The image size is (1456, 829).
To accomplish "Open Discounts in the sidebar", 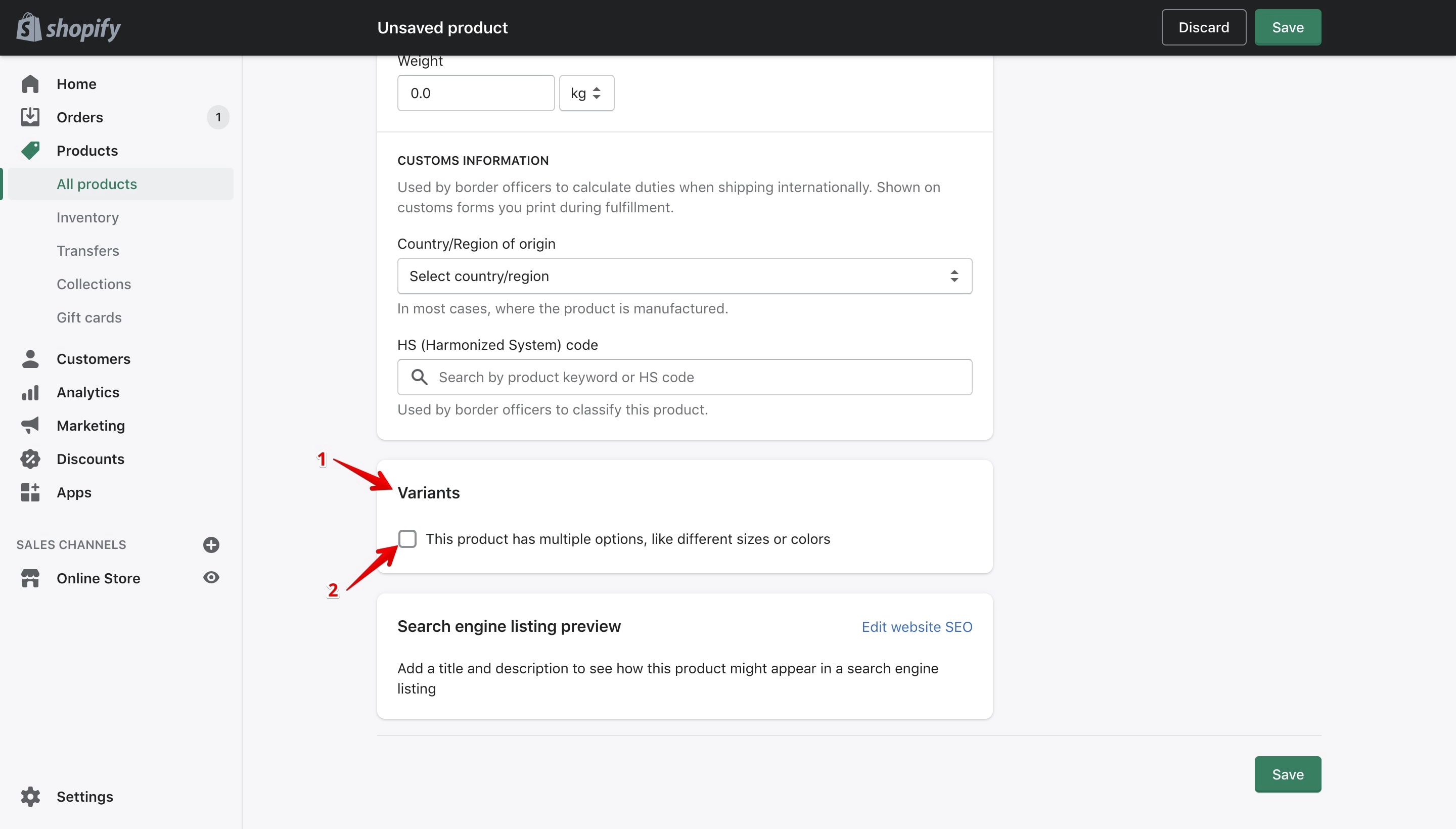I will point(90,459).
